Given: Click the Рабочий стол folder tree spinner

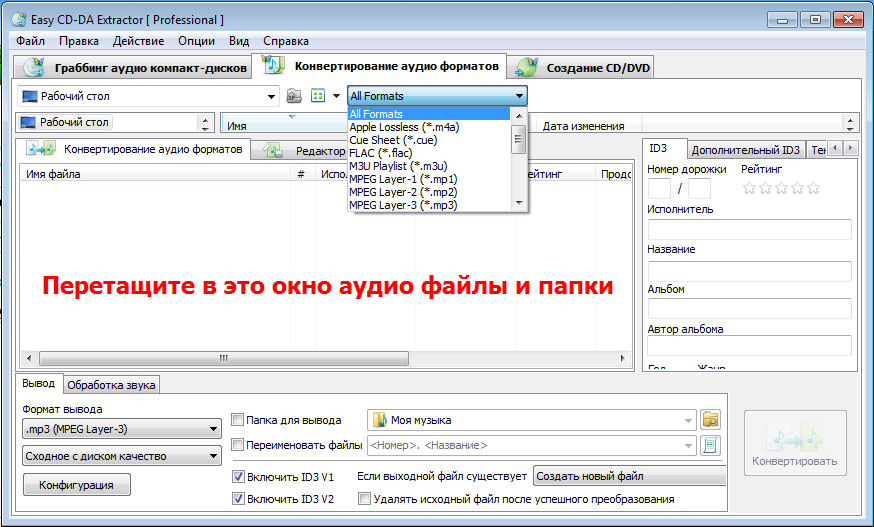Looking at the screenshot, I should (205, 123).
